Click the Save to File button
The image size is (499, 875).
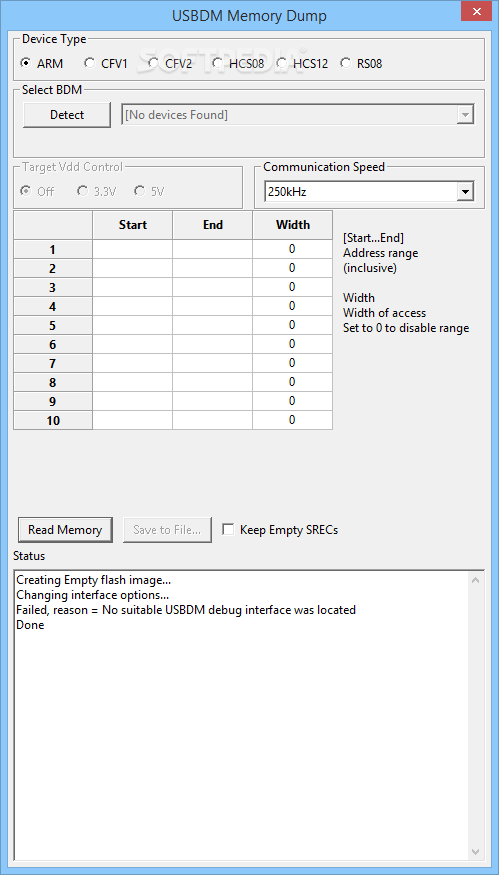pos(167,530)
